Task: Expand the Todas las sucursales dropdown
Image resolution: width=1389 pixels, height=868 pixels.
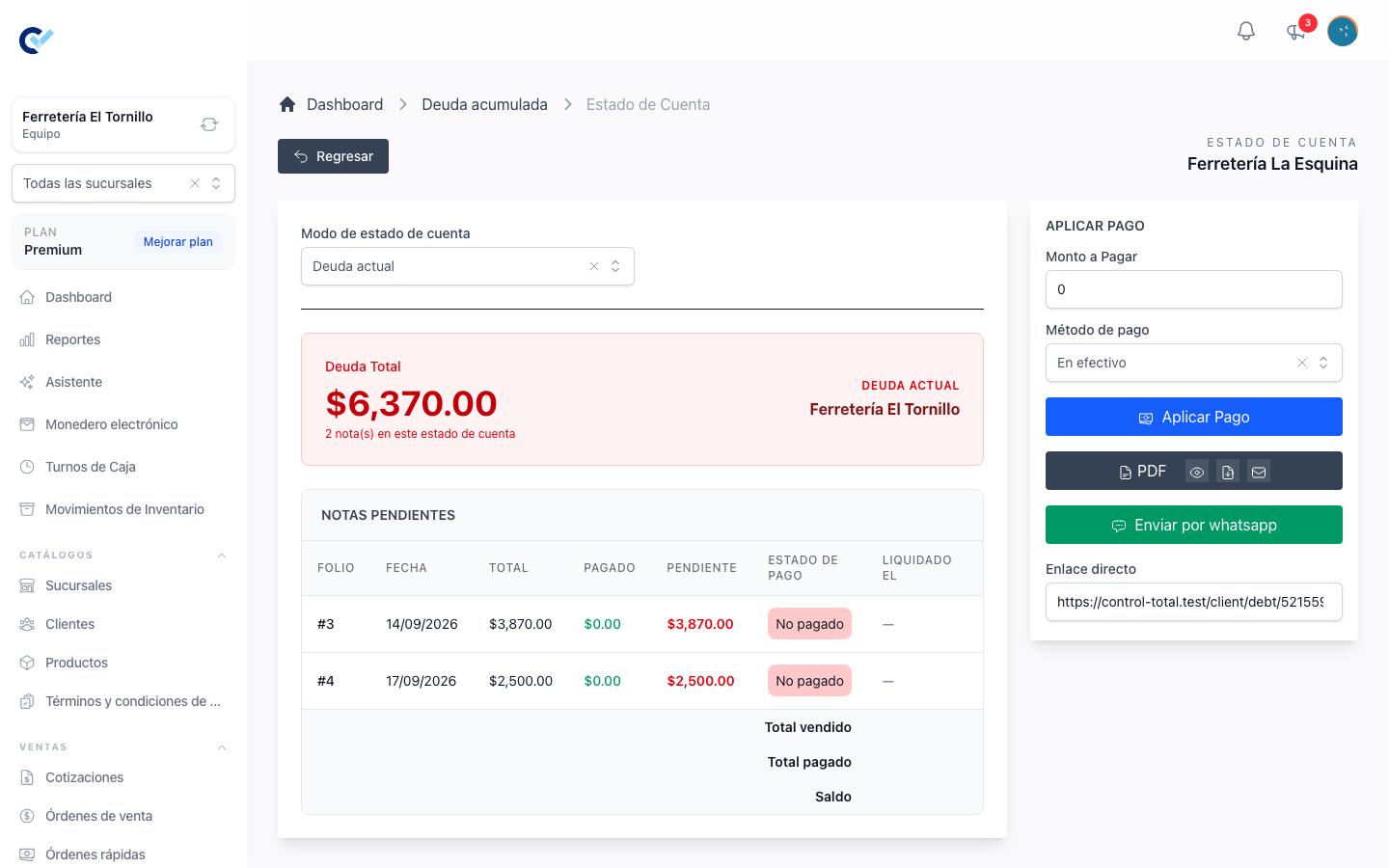Action: pyautogui.click(x=216, y=183)
